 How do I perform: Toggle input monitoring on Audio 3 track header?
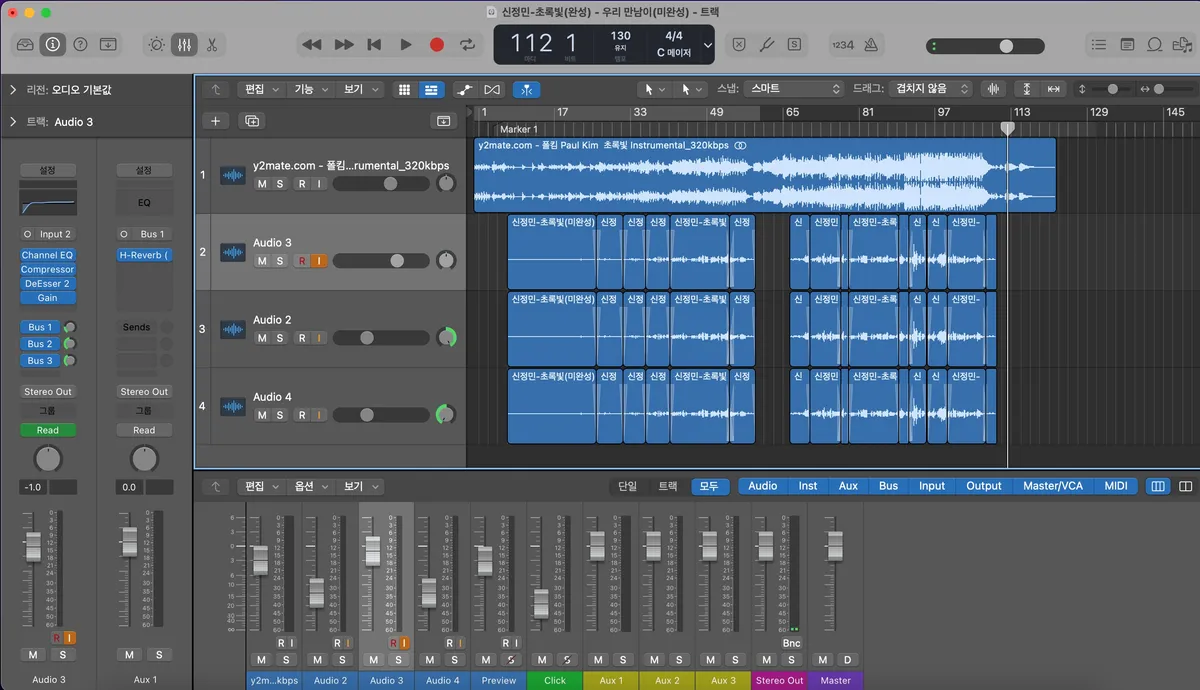[319, 261]
